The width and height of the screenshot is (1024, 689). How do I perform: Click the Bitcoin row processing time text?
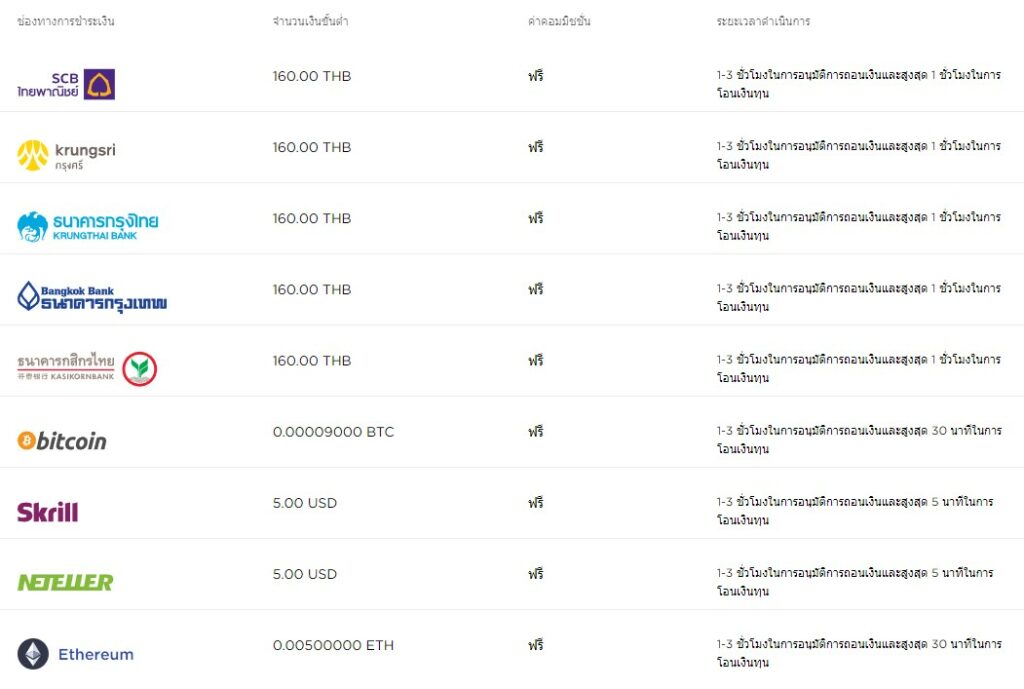(x=859, y=440)
